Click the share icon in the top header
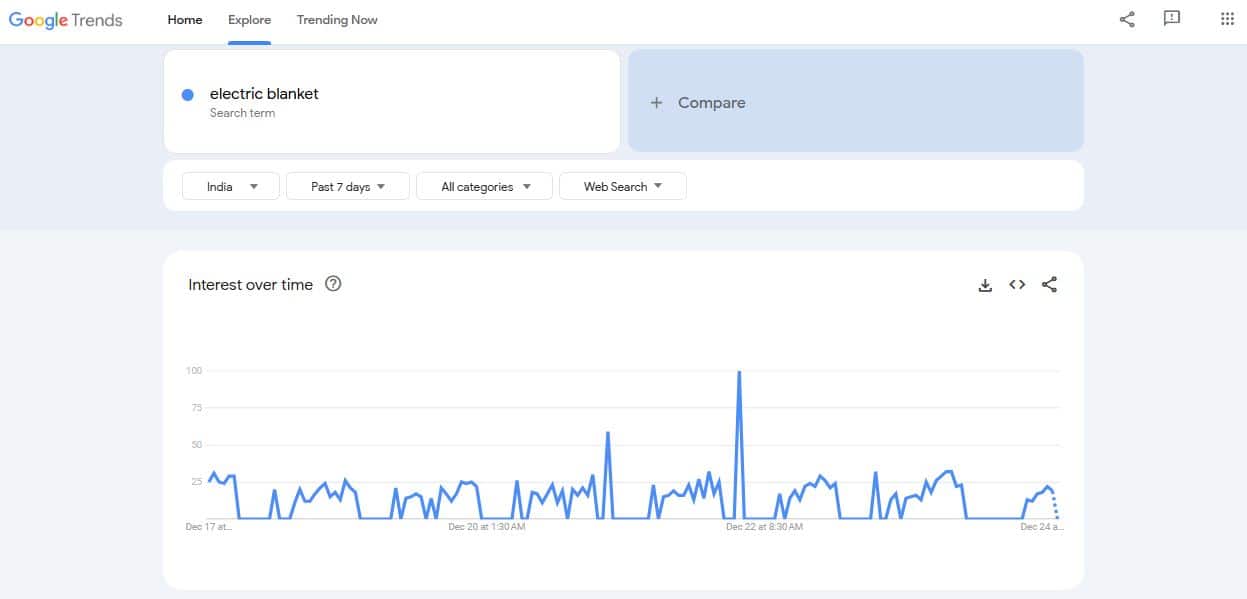 [x=1127, y=19]
